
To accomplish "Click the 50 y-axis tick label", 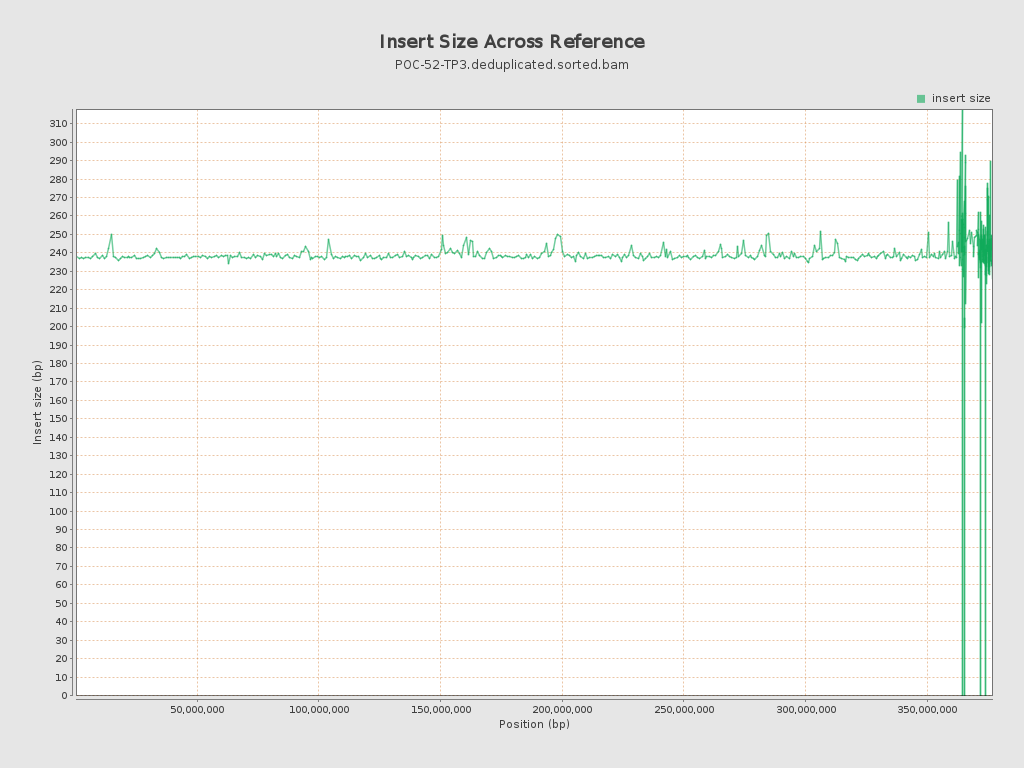I will (61, 603).
